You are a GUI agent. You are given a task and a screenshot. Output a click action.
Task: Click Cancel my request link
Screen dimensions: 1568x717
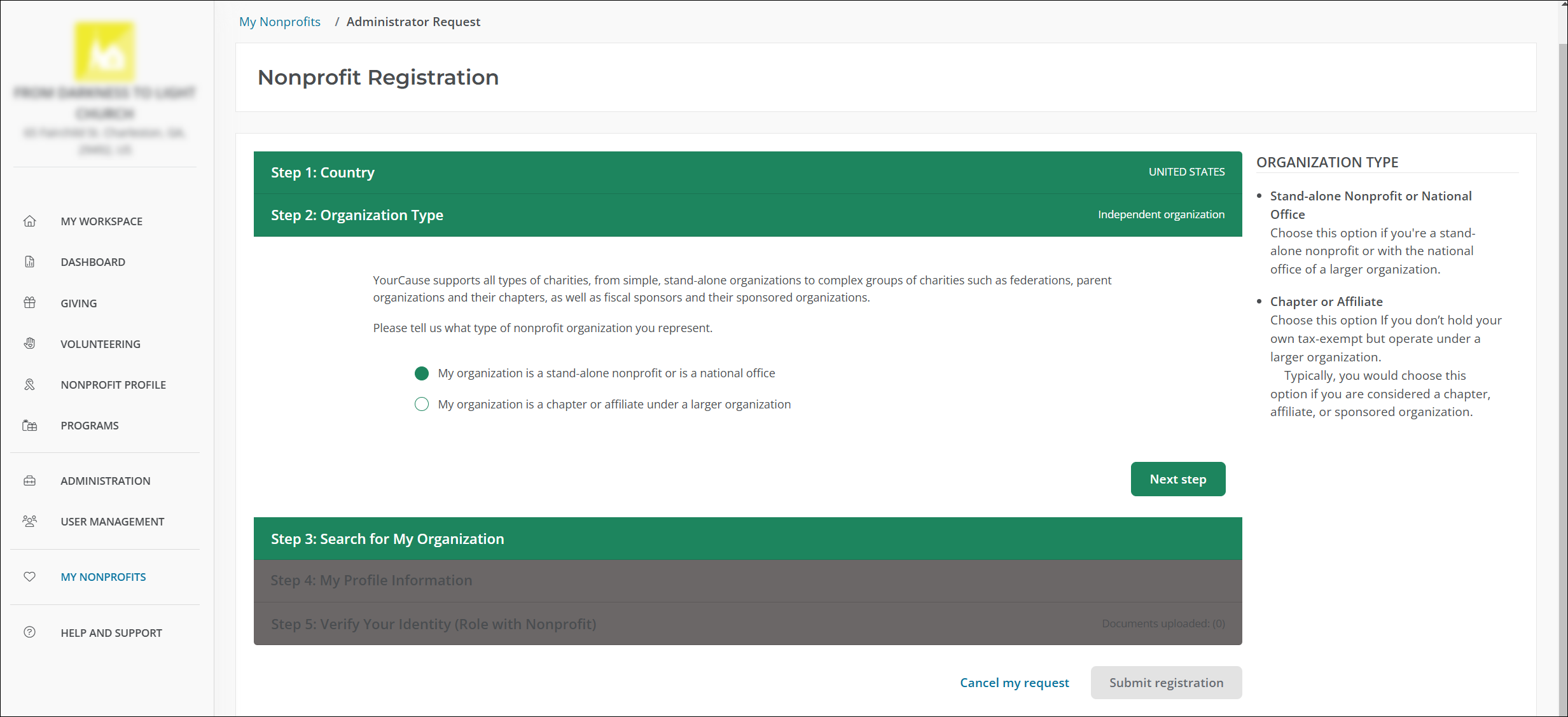[x=1014, y=683]
